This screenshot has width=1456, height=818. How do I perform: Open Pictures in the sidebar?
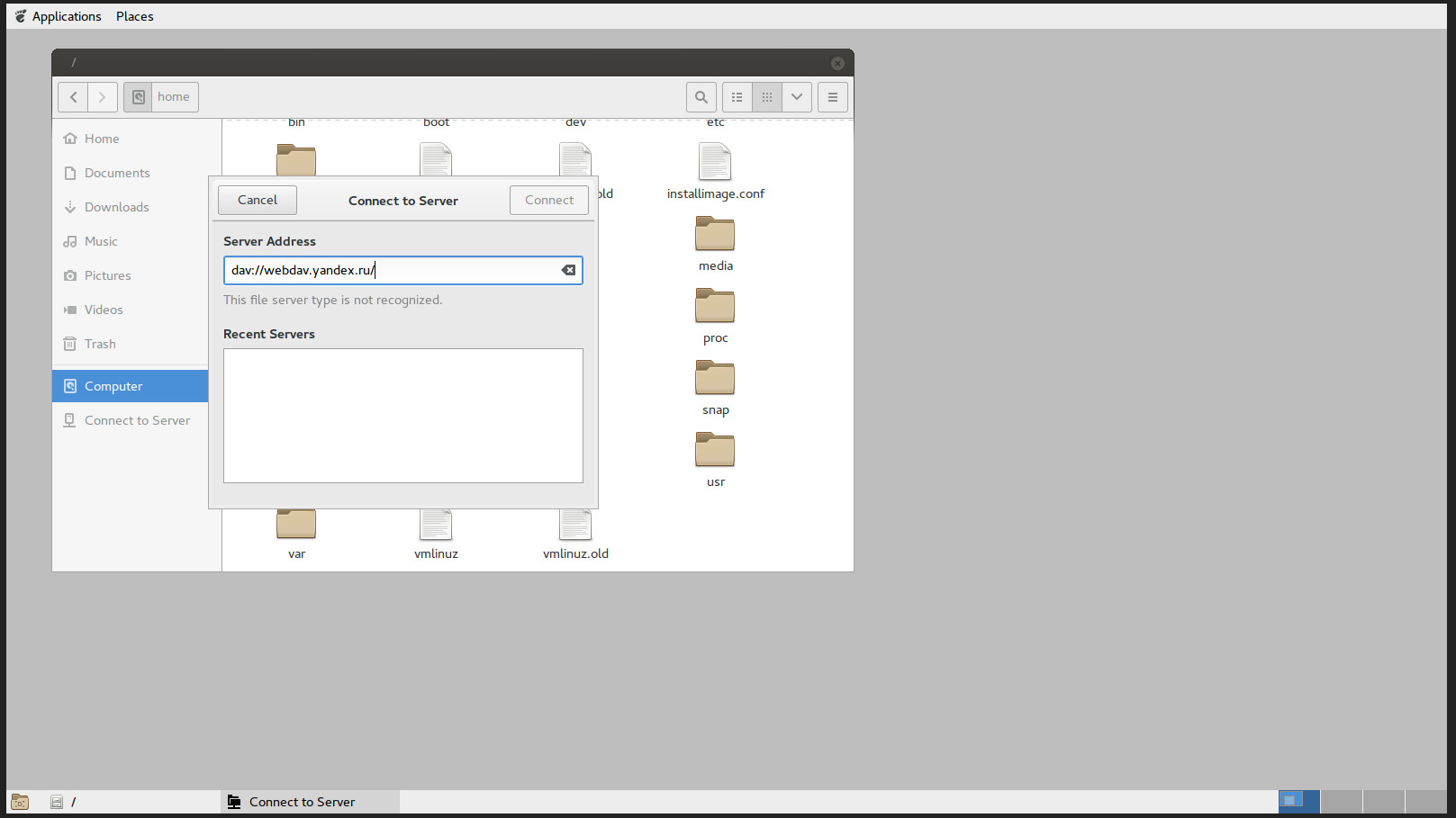pos(130,275)
